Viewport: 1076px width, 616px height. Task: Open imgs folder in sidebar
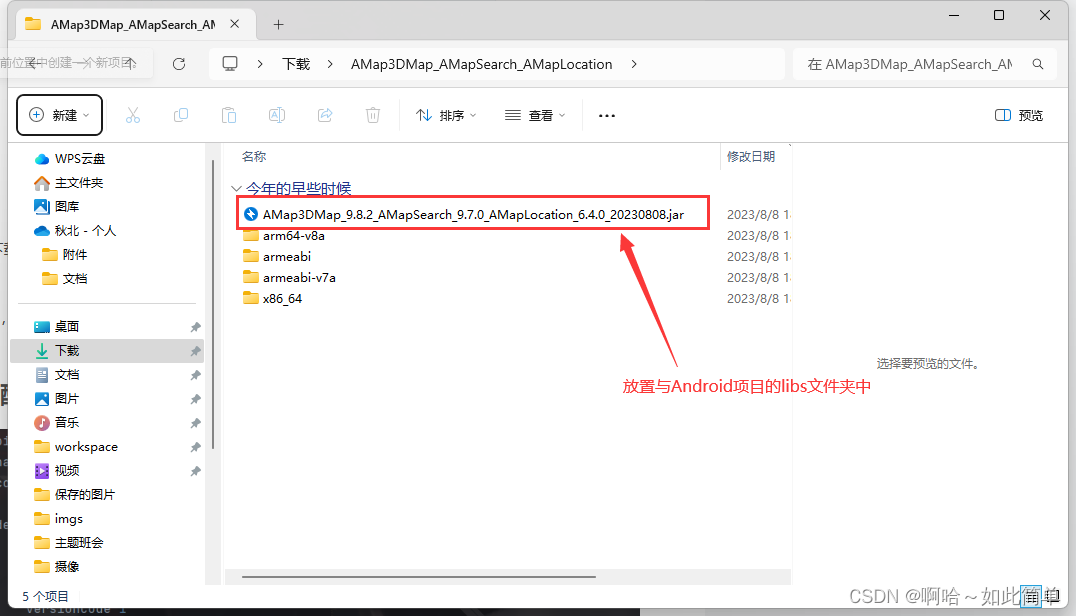click(68, 519)
